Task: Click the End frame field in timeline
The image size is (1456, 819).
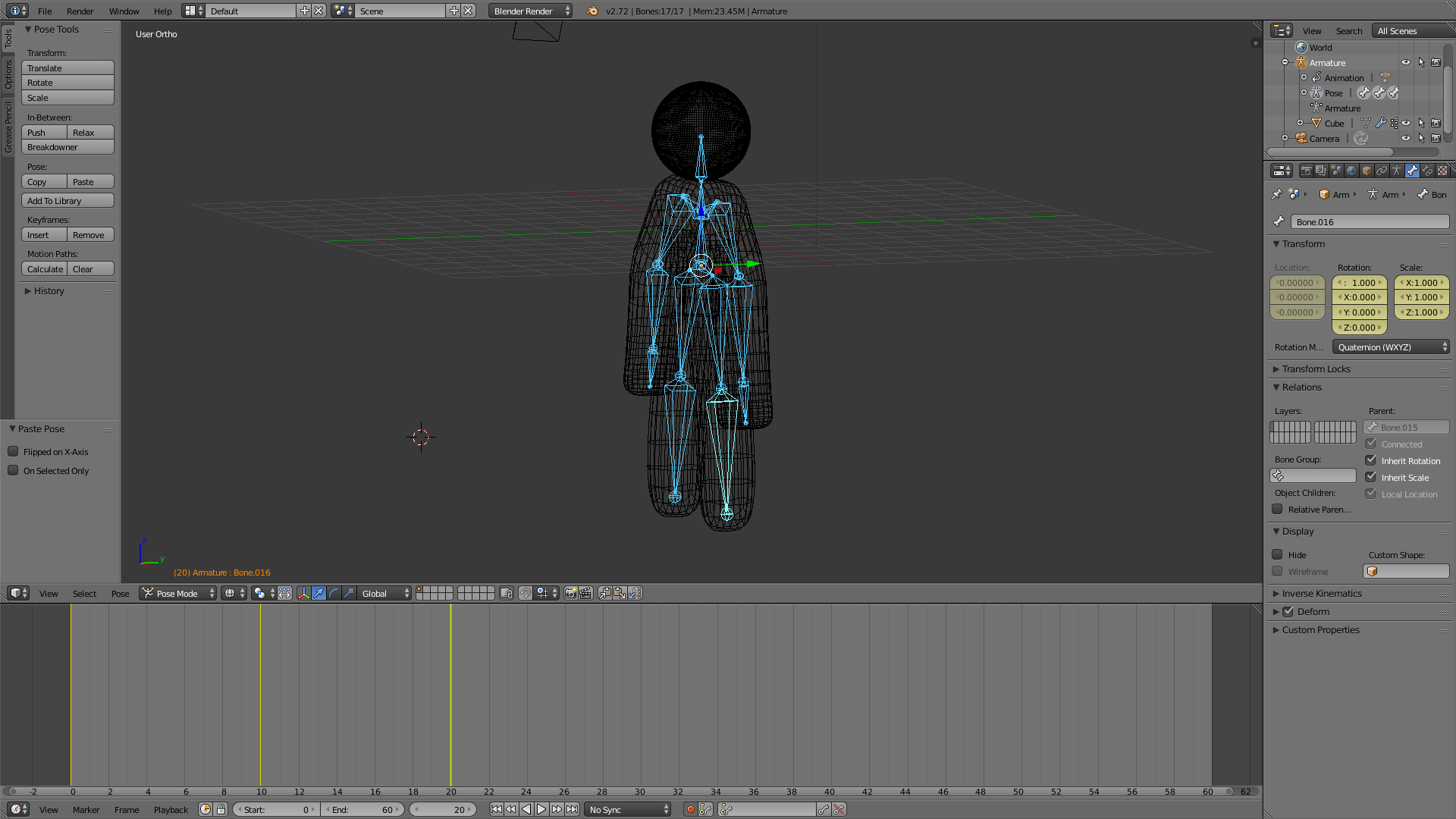Action: [362, 810]
